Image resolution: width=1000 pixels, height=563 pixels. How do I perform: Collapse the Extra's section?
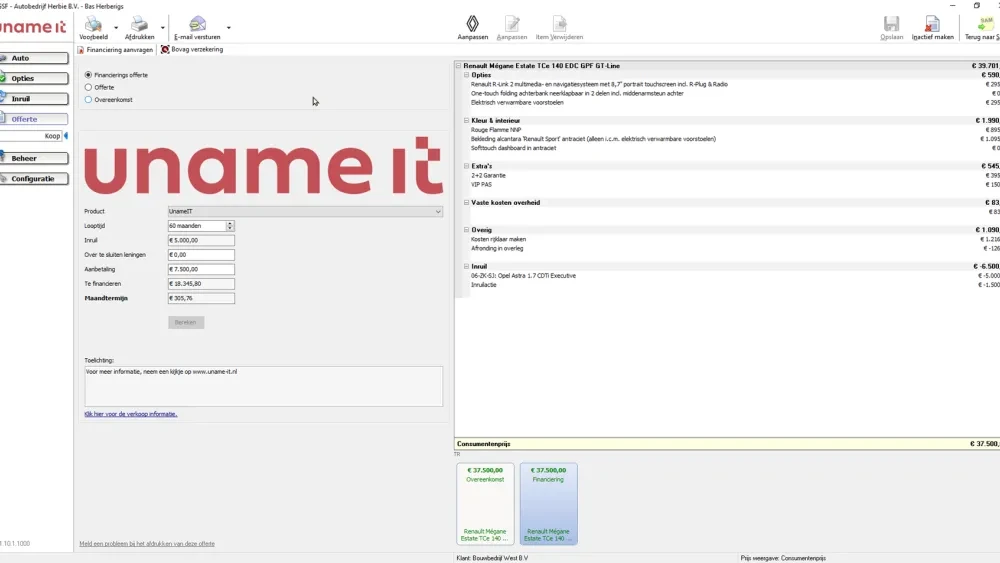pos(466,166)
